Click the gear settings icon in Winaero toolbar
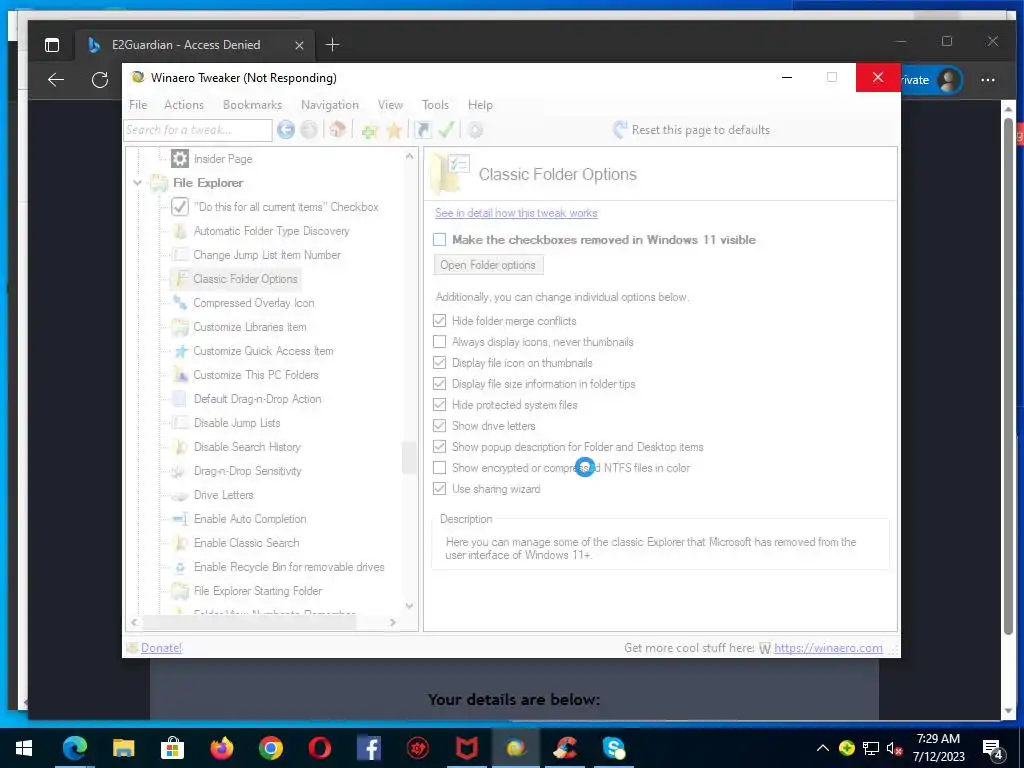Image resolution: width=1024 pixels, height=768 pixels. pos(475,130)
